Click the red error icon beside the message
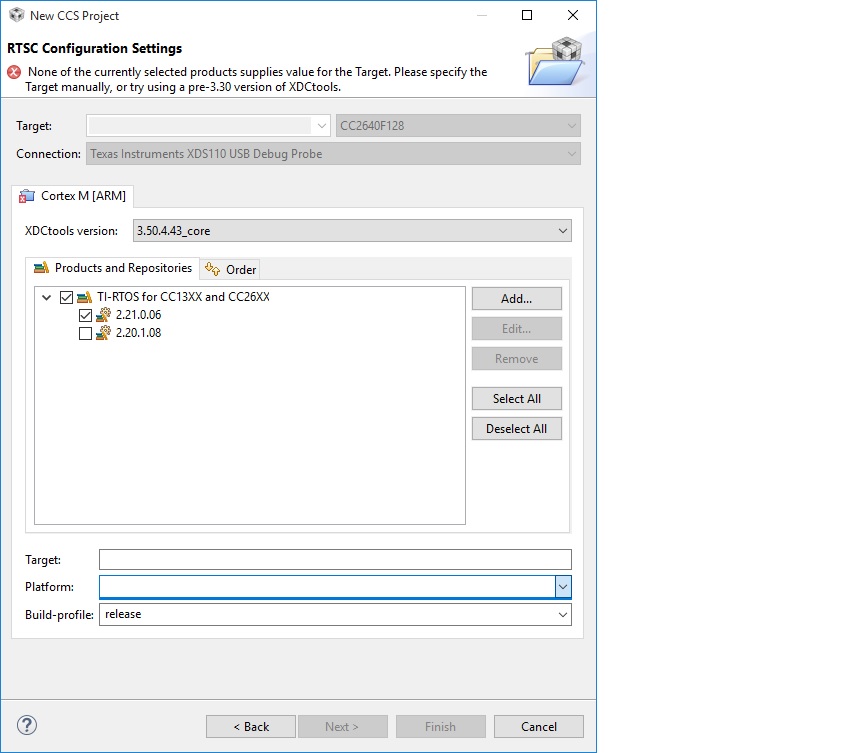The width and height of the screenshot is (864, 753). tap(14, 72)
